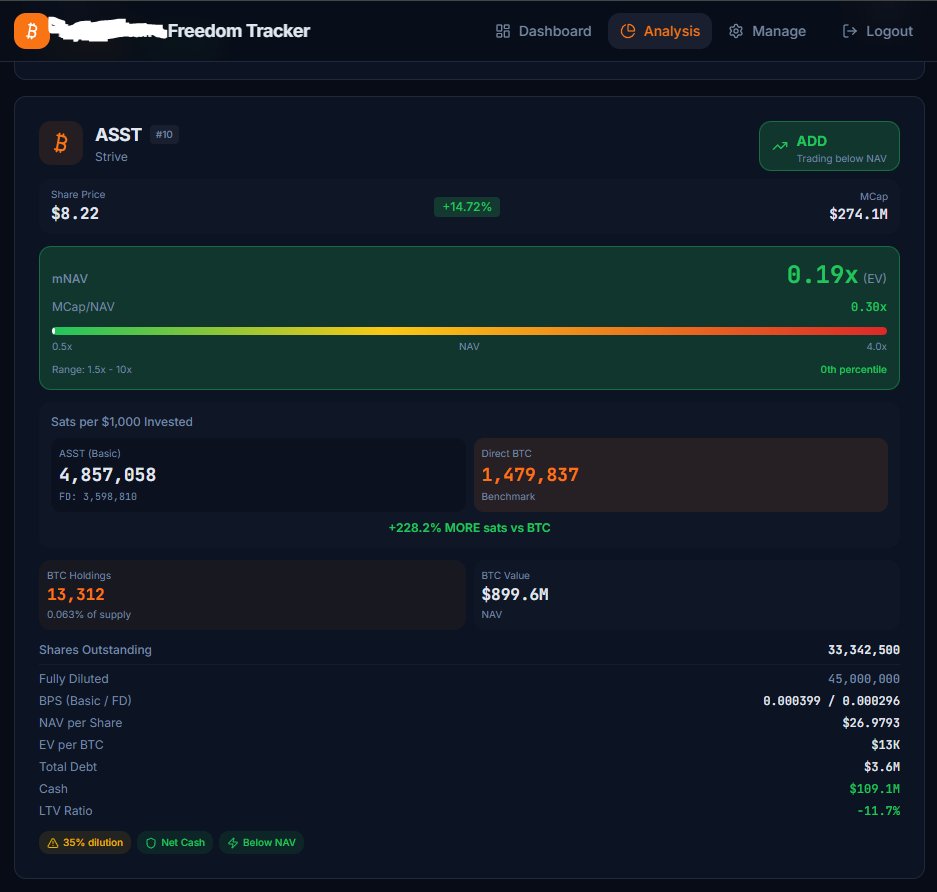Screen dimensions: 937x892
Task: Click the Strive company name
Action: (111, 157)
